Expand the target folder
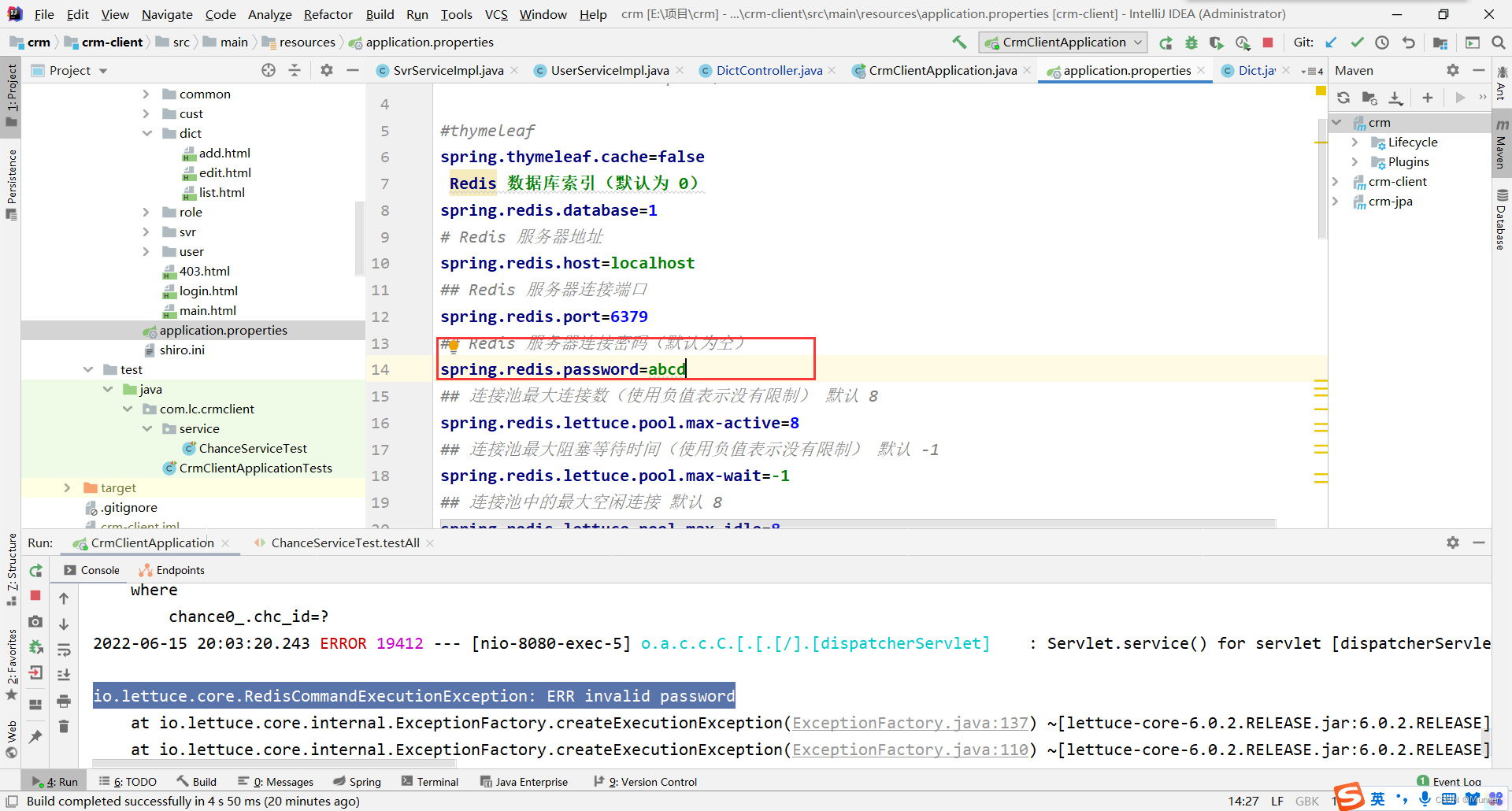The width and height of the screenshot is (1512, 811). tap(67, 487)
